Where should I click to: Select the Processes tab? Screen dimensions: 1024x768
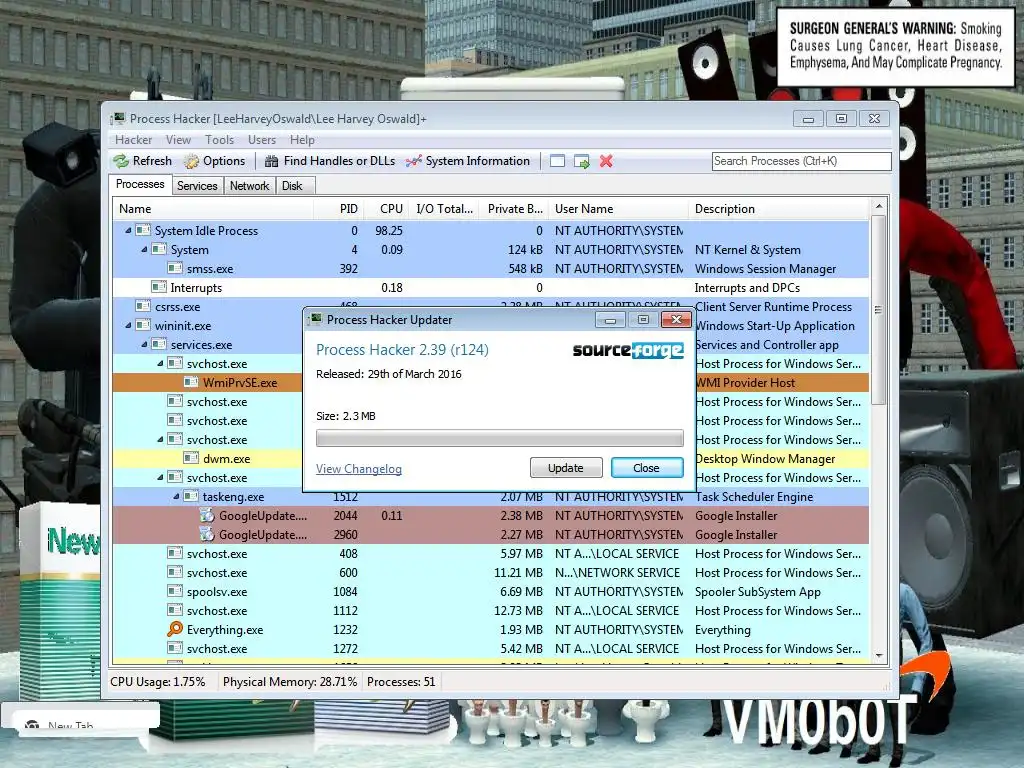point(140,184)
